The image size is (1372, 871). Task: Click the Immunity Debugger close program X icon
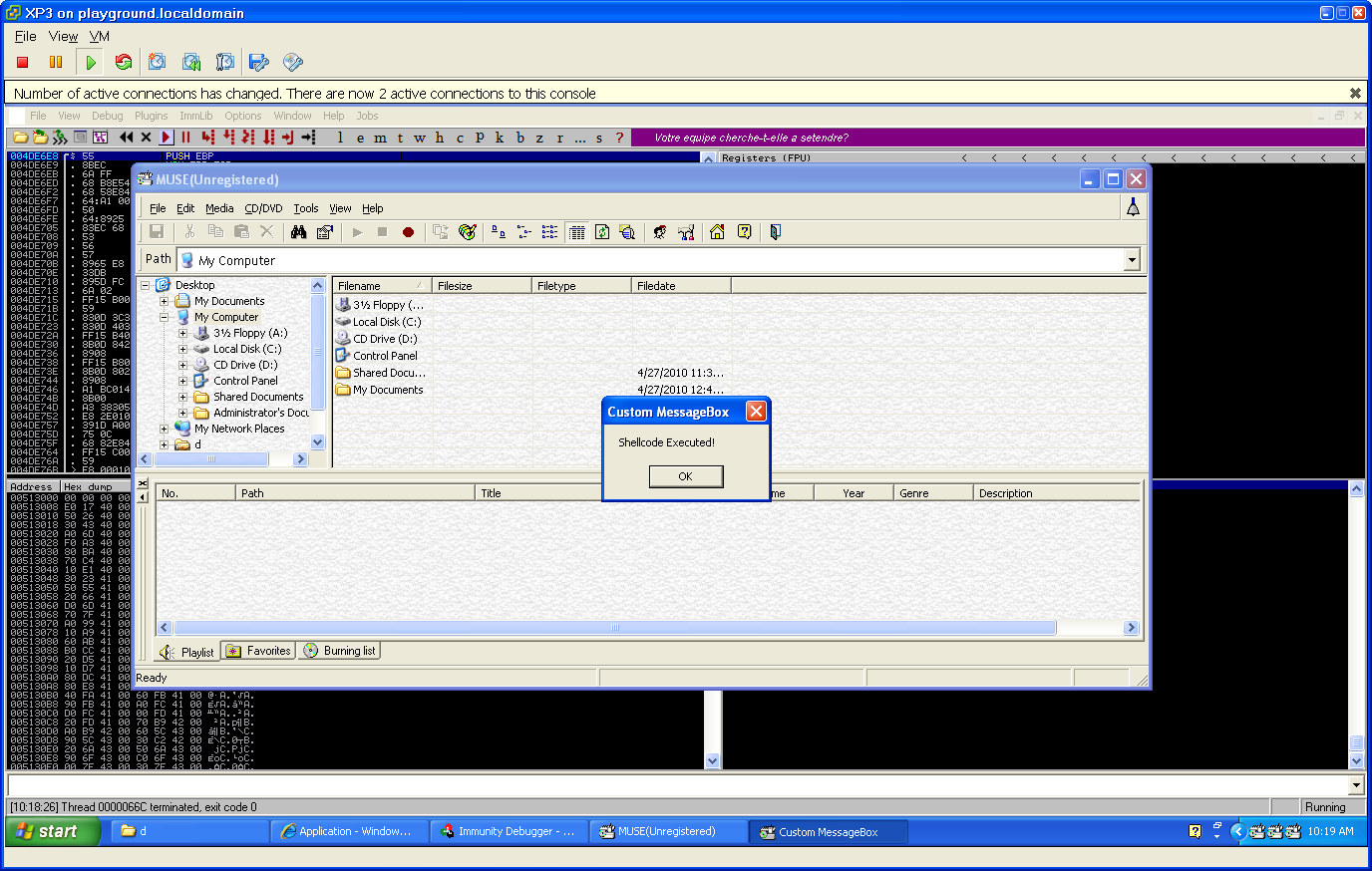click(x=146, y=138)
